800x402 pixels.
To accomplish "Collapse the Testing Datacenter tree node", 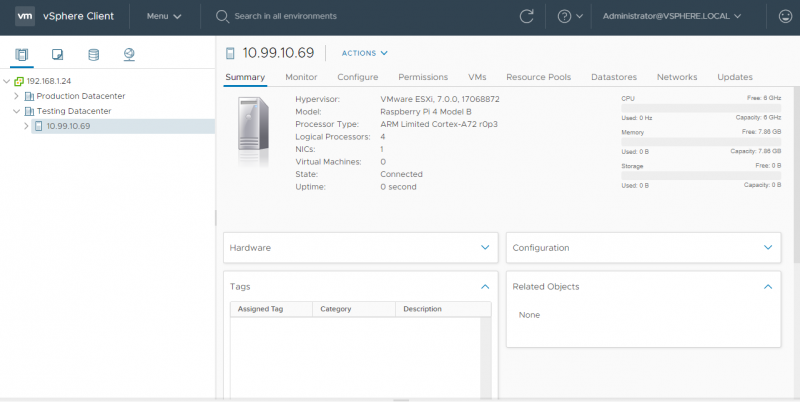I will tap(16, 111).
